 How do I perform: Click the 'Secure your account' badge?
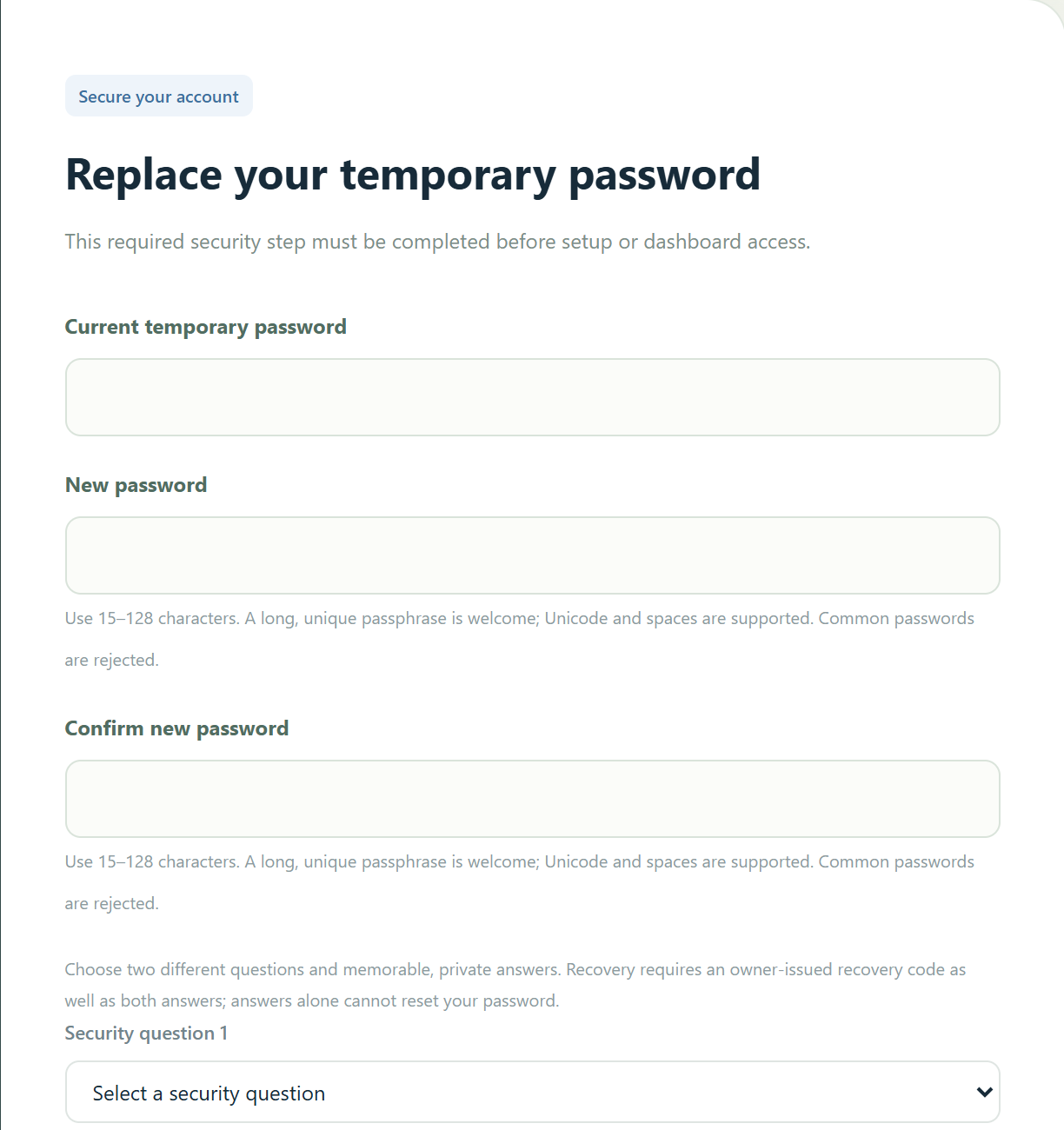click(159, 96)
